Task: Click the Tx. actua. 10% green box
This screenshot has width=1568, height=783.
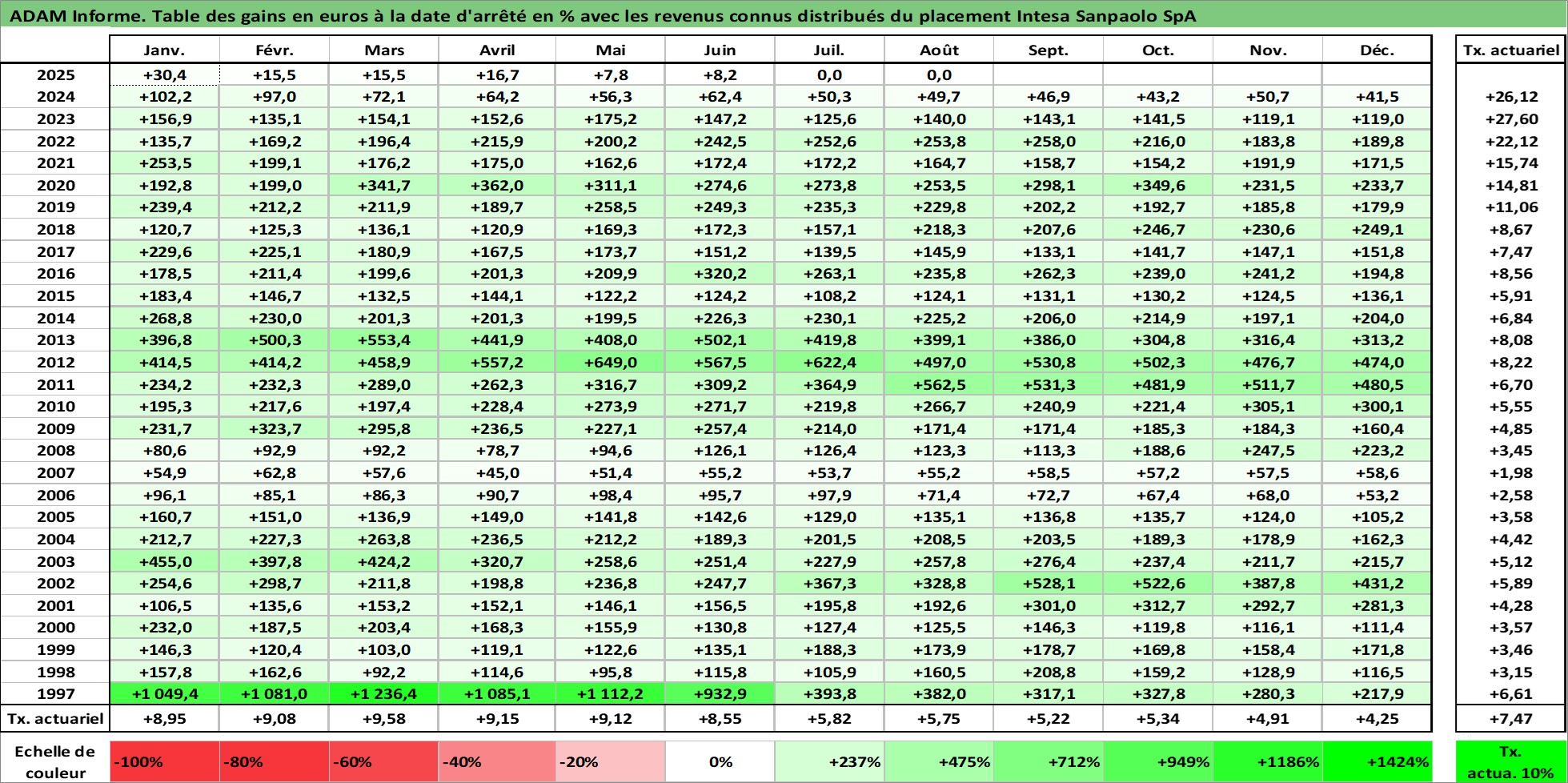Action: (x=1511, y=761)
